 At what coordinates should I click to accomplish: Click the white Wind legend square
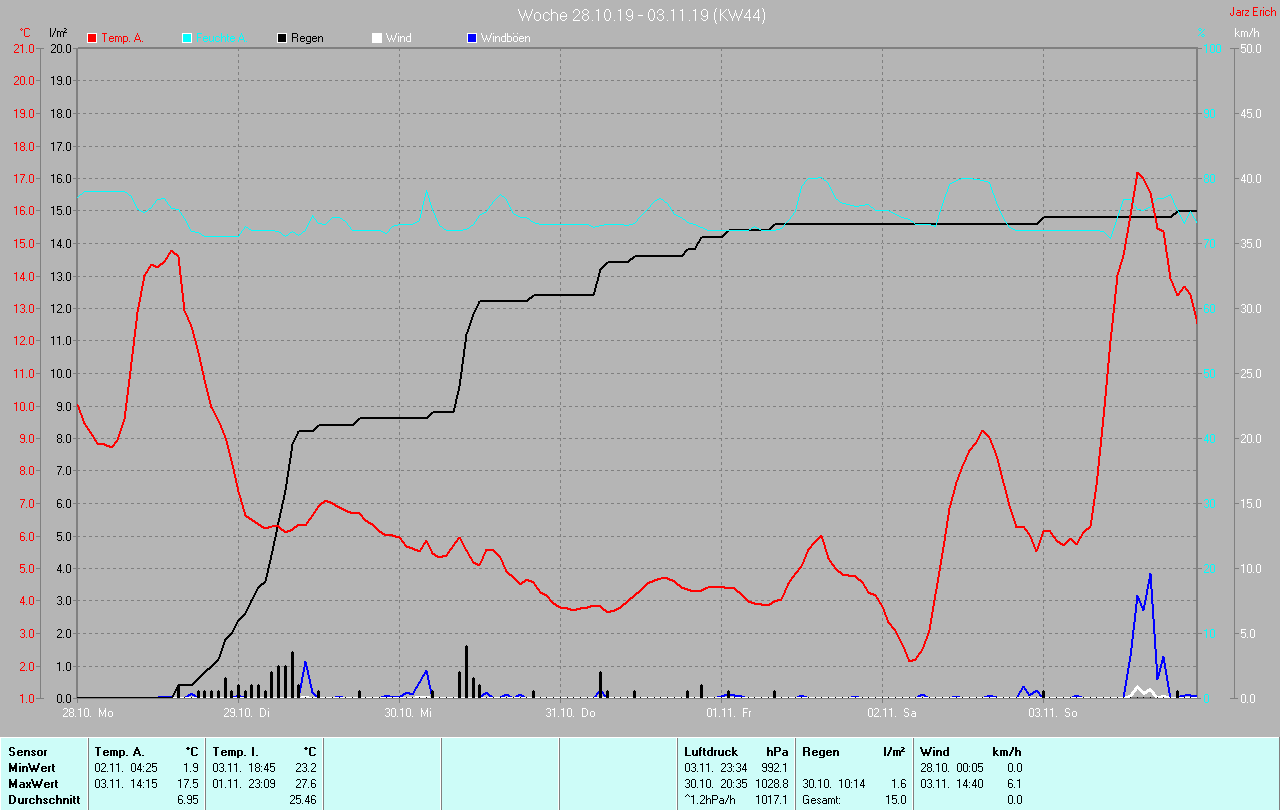click(x=376, y=38)
